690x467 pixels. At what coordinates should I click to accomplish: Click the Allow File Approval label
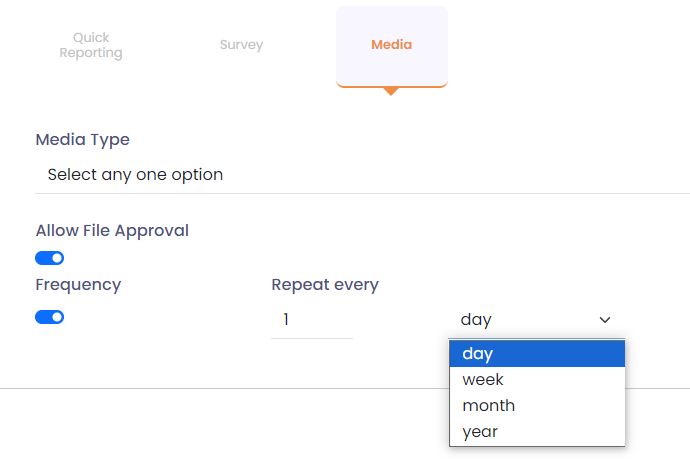pyautogui.click(x=112, y=231)
